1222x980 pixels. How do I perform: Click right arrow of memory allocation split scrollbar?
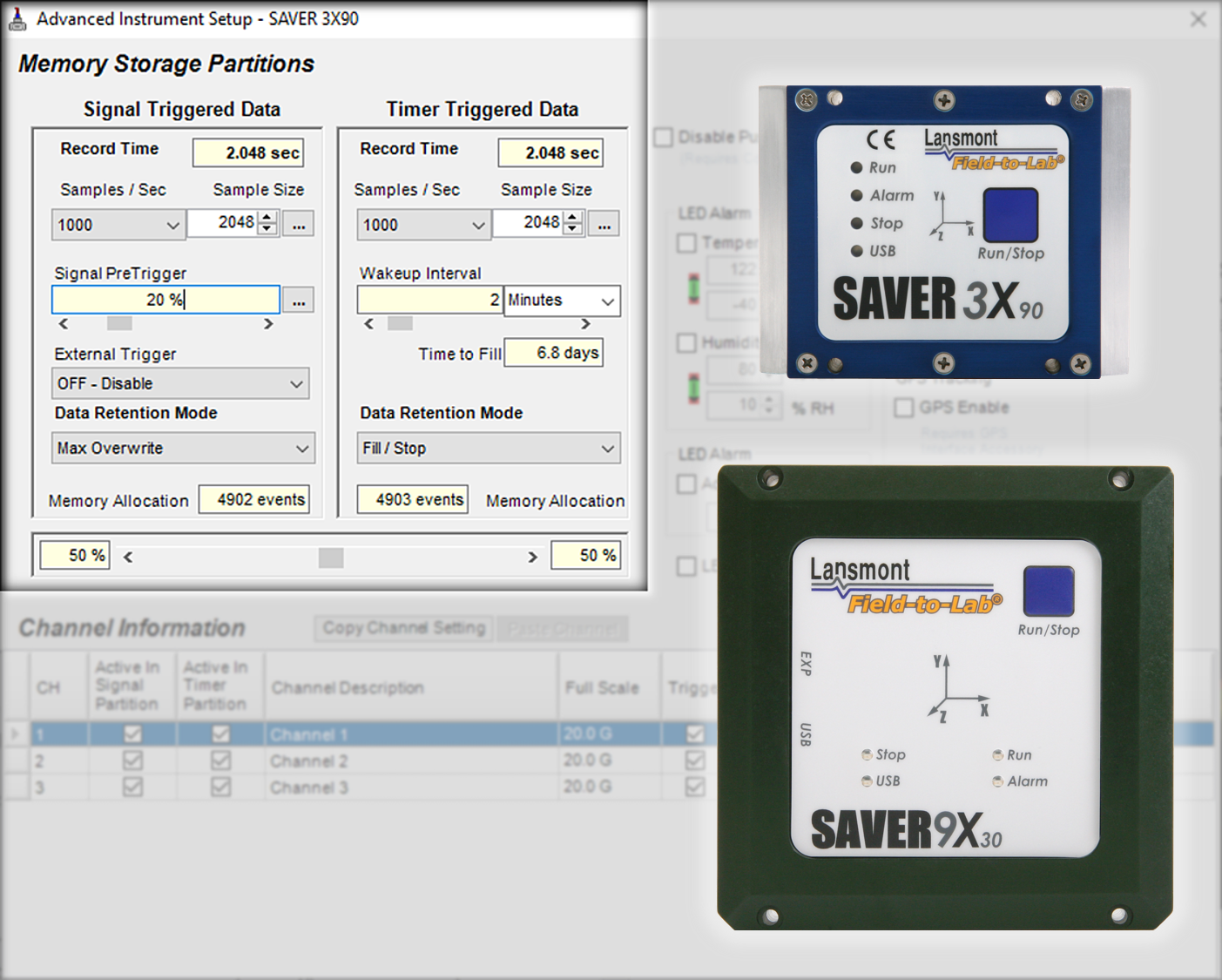click(x=532, y=557)
